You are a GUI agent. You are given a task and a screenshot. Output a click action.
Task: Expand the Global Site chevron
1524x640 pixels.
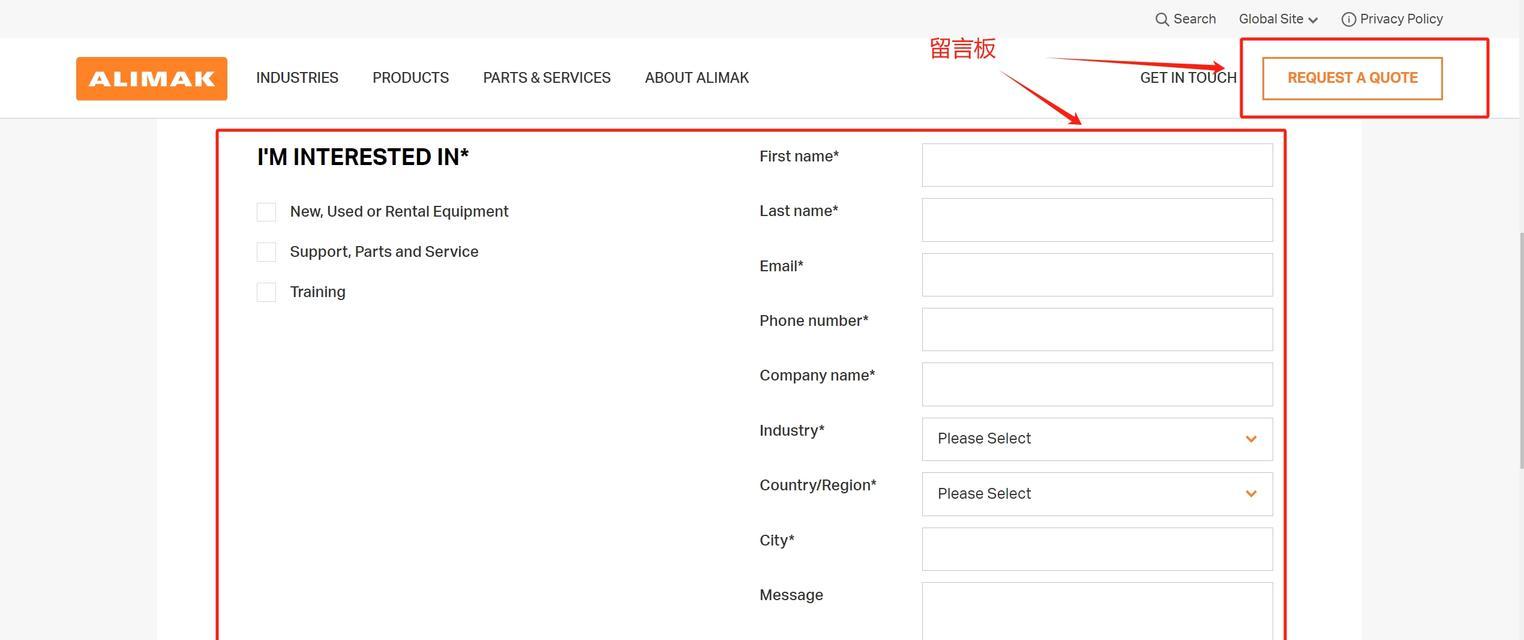click(x=1313, y=20)
